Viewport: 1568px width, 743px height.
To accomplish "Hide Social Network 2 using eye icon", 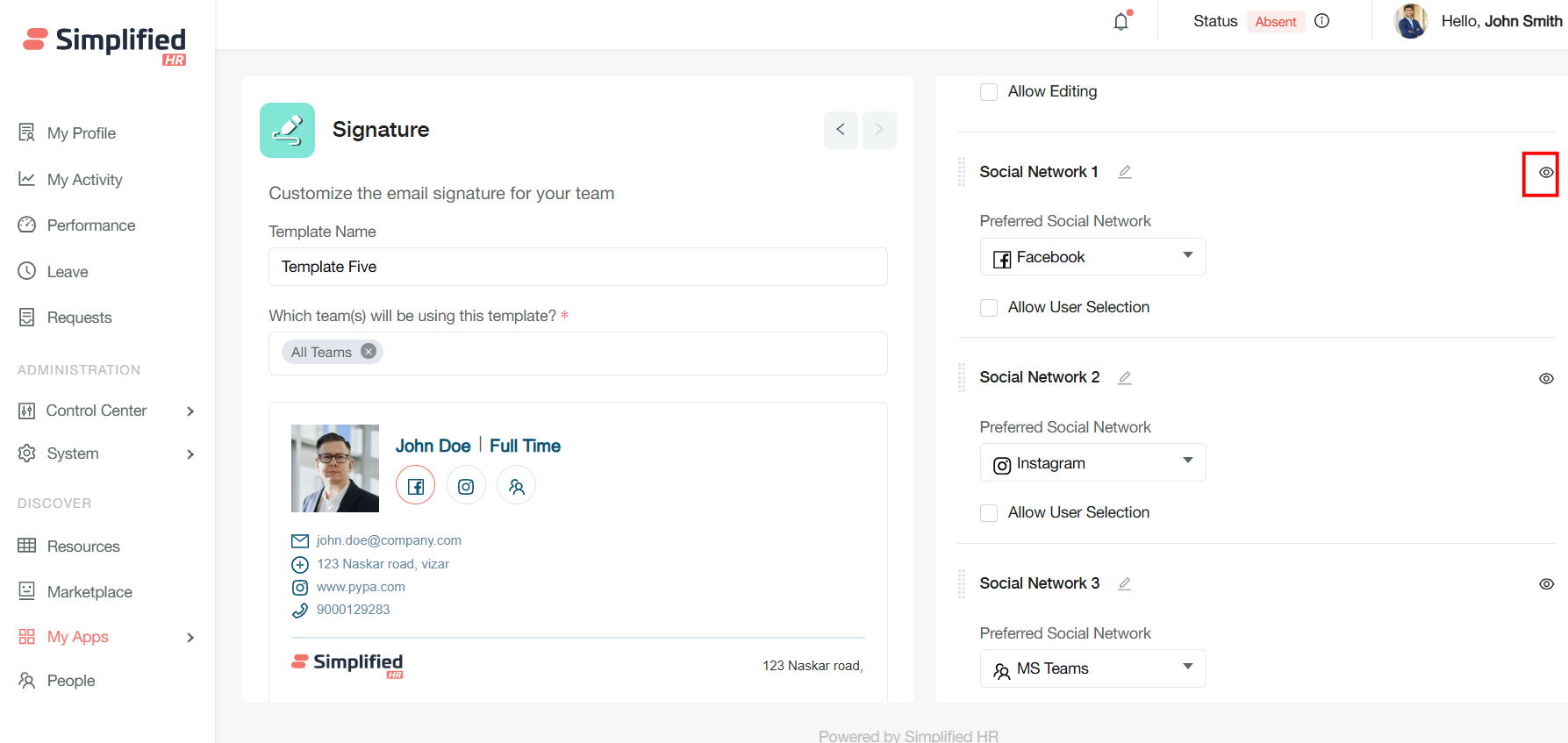I will (1546, 378).
